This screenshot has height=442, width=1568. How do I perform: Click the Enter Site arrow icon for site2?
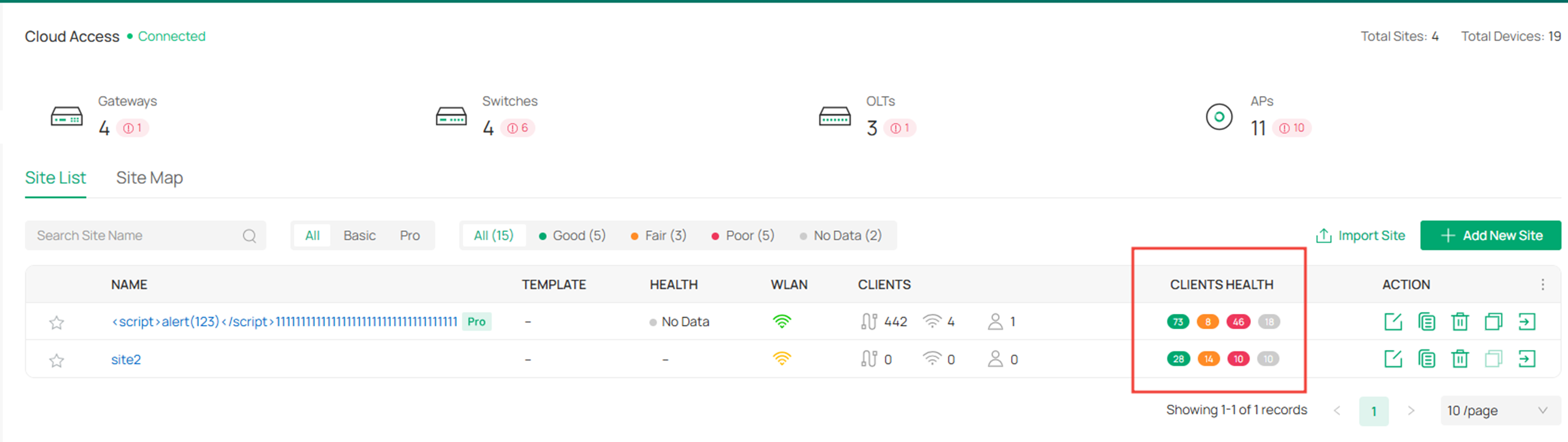[1528, 359]
